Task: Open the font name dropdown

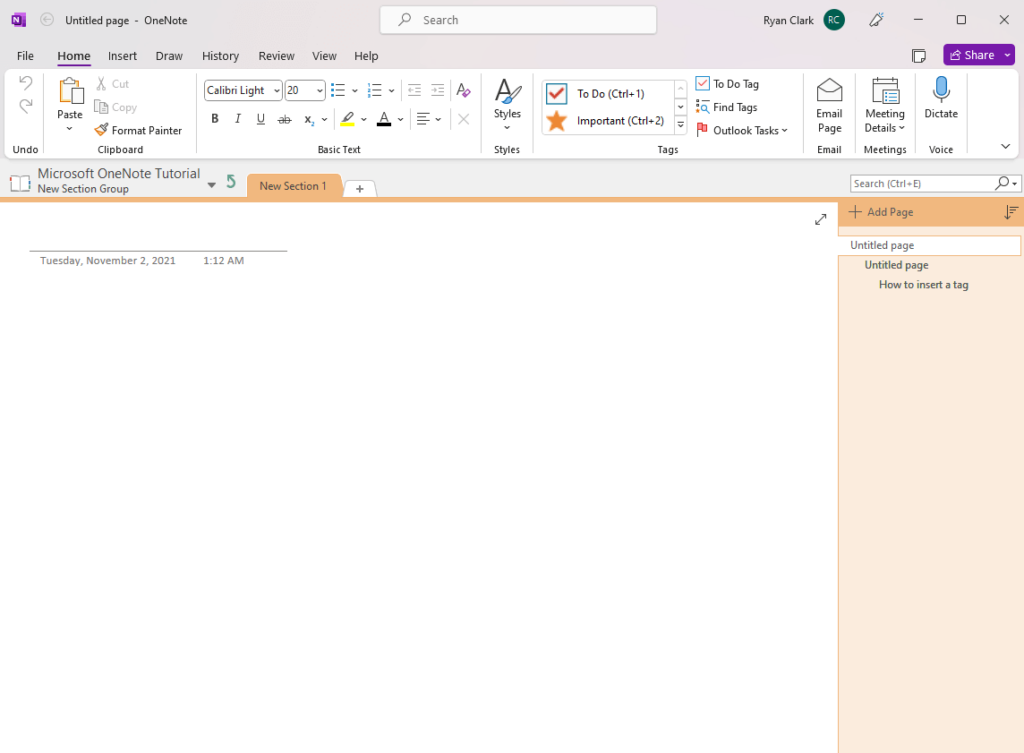Action: click(x=276, y=90)
